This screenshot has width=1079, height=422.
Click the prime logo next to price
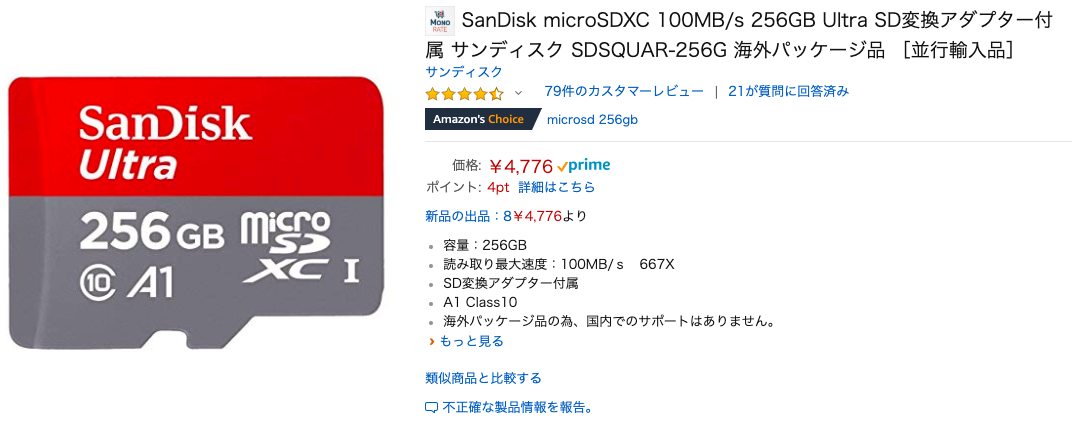point(584,165)
